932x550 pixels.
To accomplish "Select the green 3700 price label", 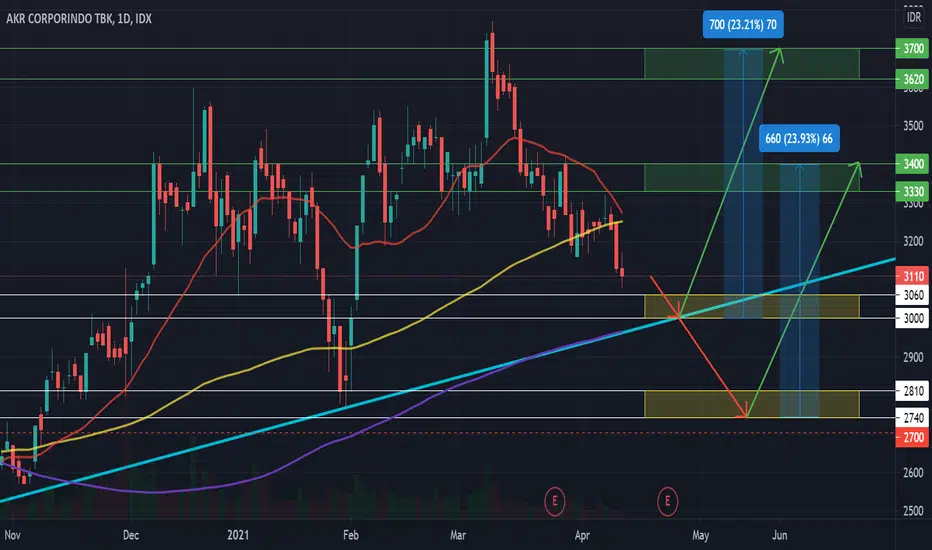I will click(x=913, y=48).
